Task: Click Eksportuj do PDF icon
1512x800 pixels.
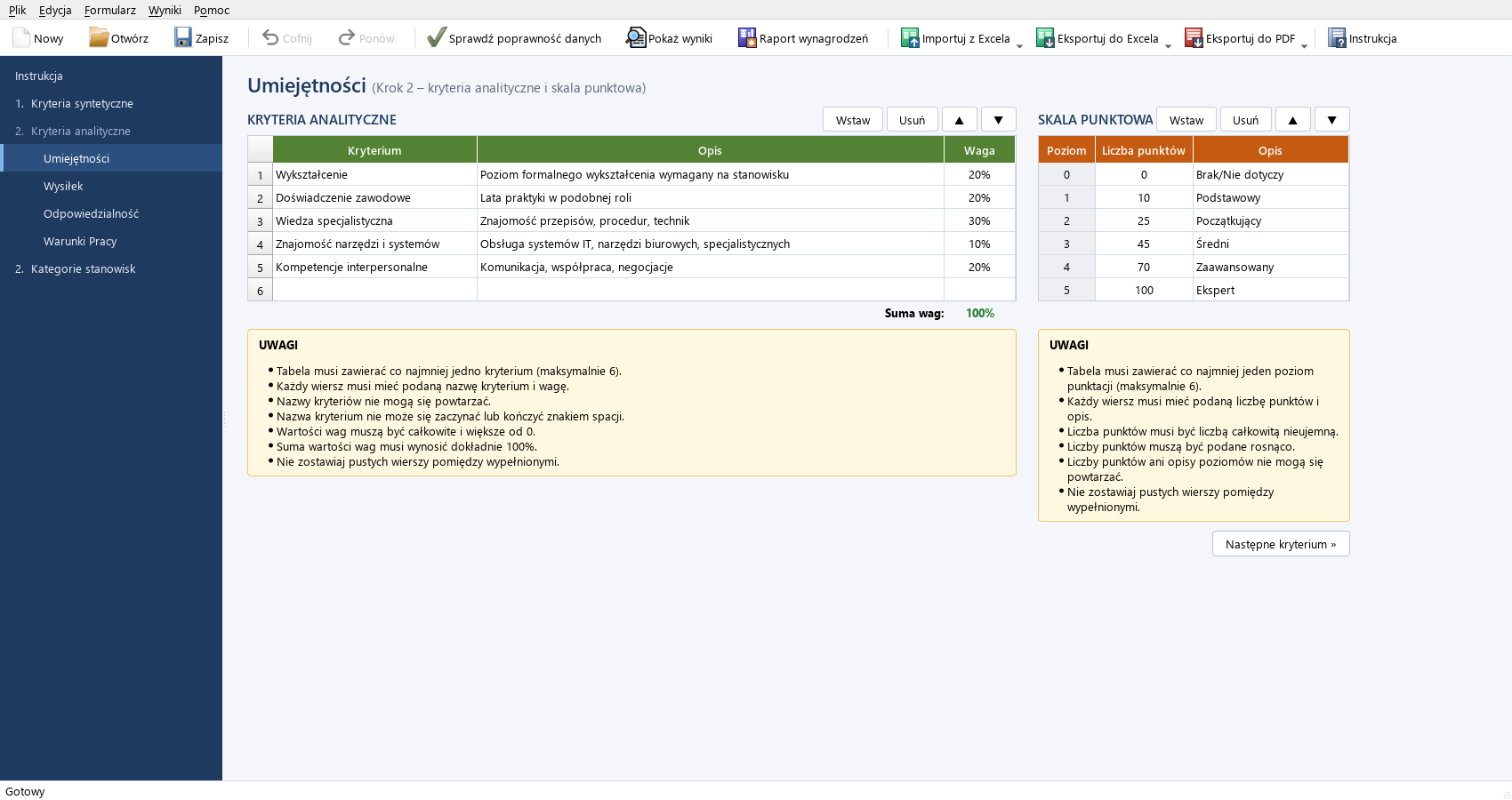Action: click(1194, 38)
